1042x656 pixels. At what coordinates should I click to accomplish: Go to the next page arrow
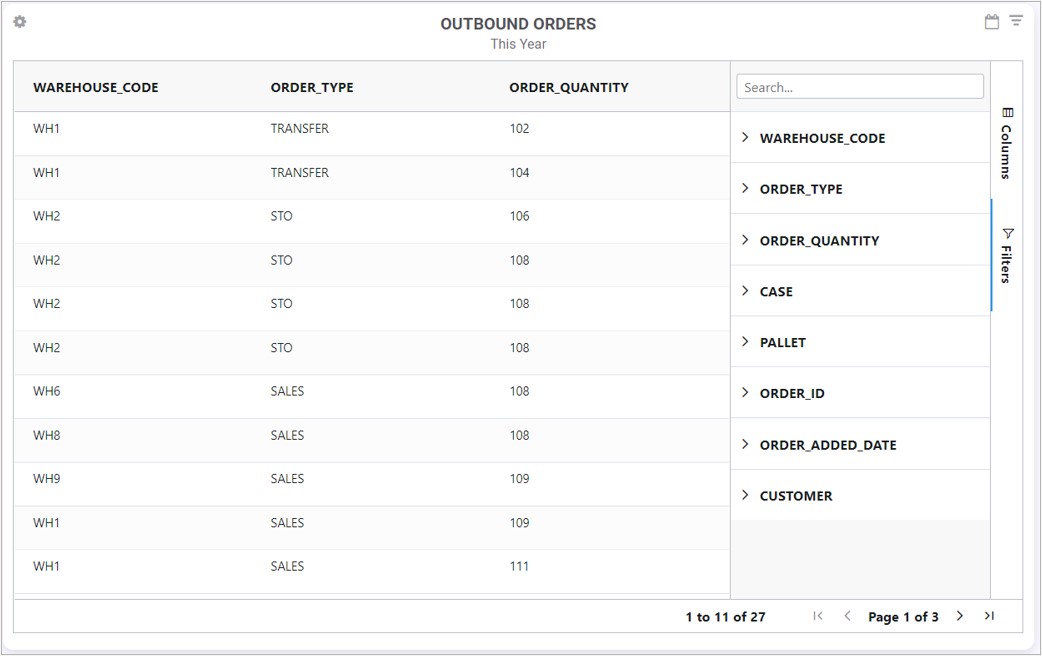960,616
